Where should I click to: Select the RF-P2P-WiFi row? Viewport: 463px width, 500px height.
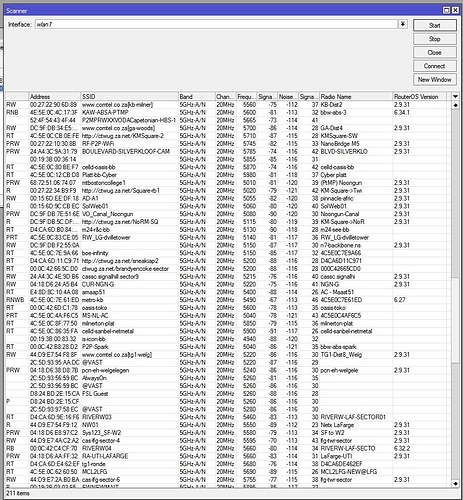pyautogui.click(x=228, y=144)
